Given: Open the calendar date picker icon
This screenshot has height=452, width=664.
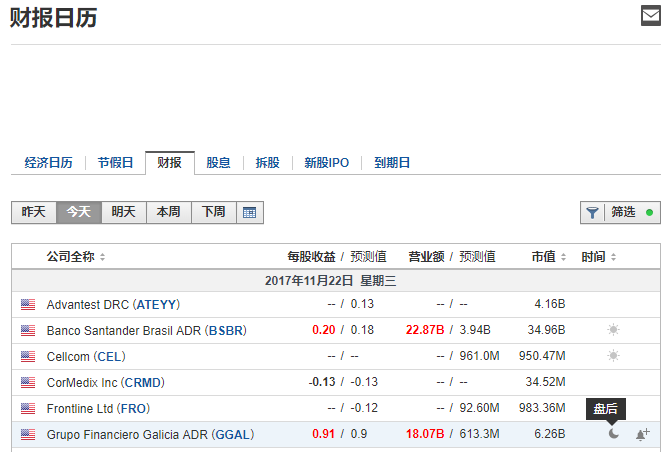Looking at the screenshot, I should pyautogui.click(x=249, y=212).
